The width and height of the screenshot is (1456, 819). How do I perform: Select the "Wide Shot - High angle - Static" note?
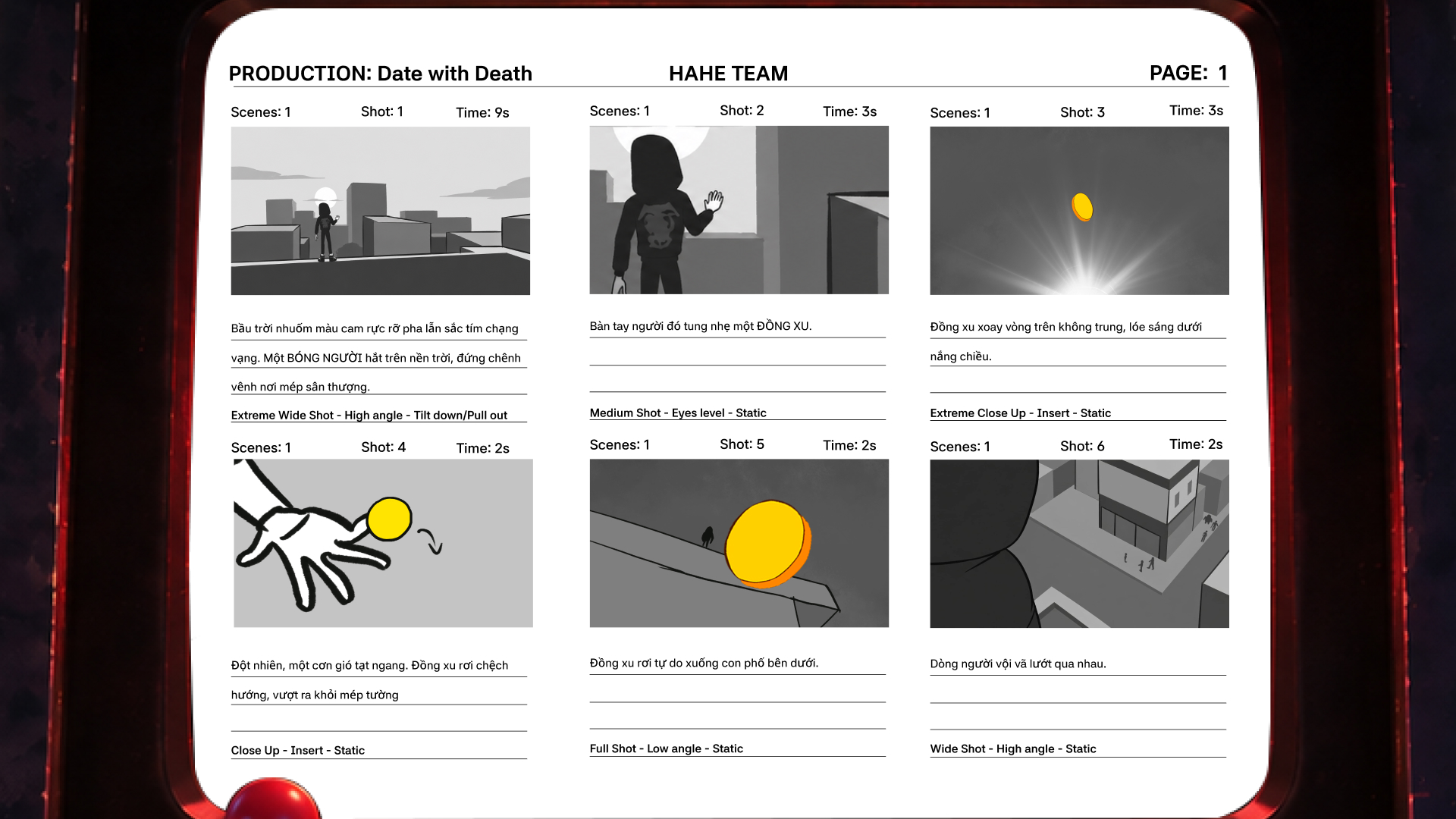tap(1013, 749)
